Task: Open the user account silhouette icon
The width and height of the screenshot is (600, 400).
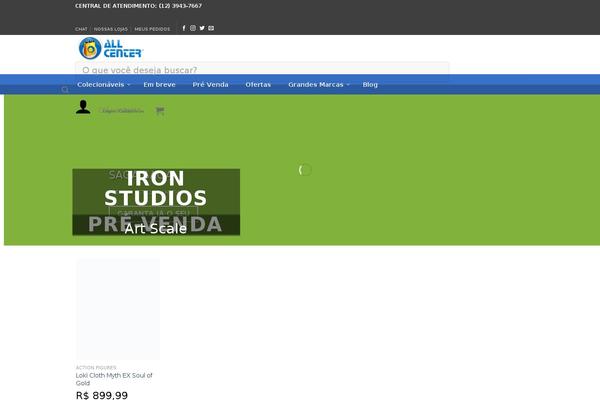Action: (83, 107)
